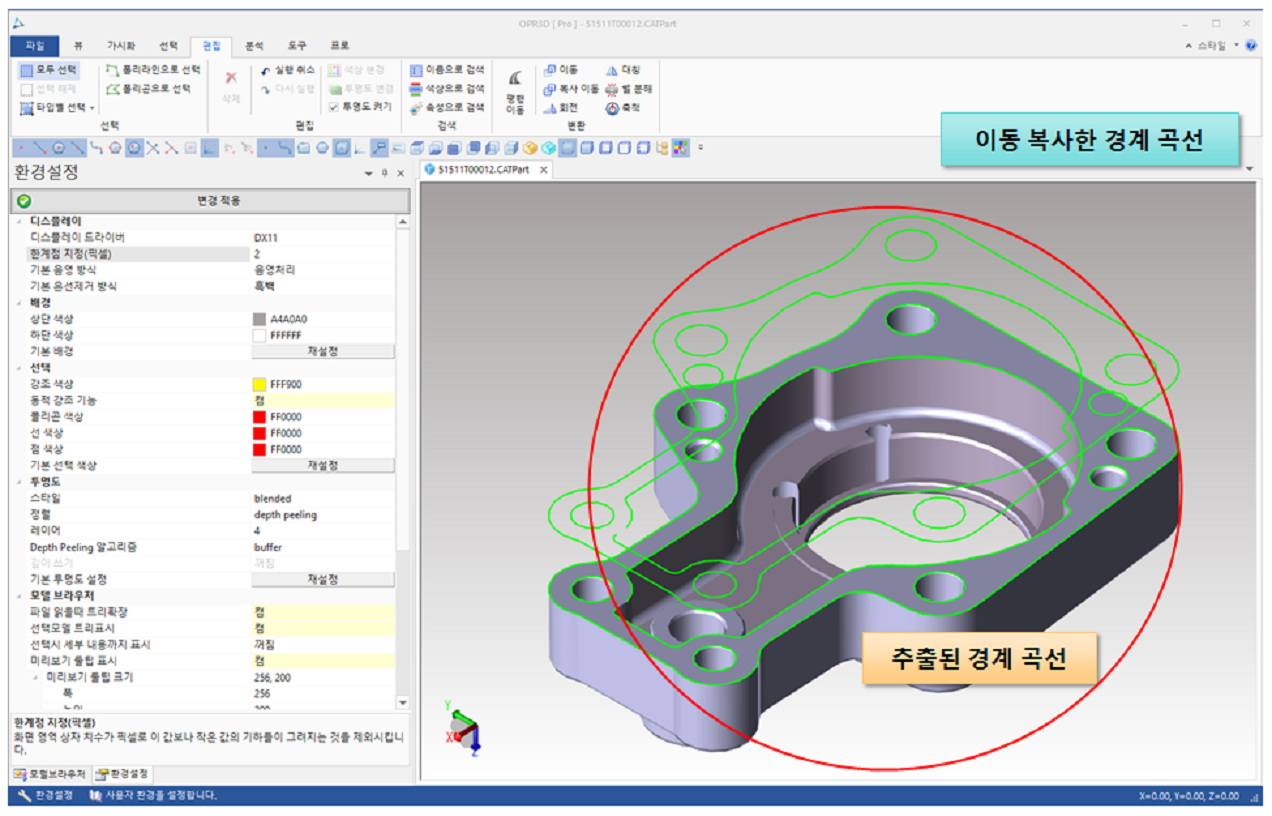Click the 색상으로 검색 icon
This screenshot has height=816, width=1272.
click(x=417, y=89)
